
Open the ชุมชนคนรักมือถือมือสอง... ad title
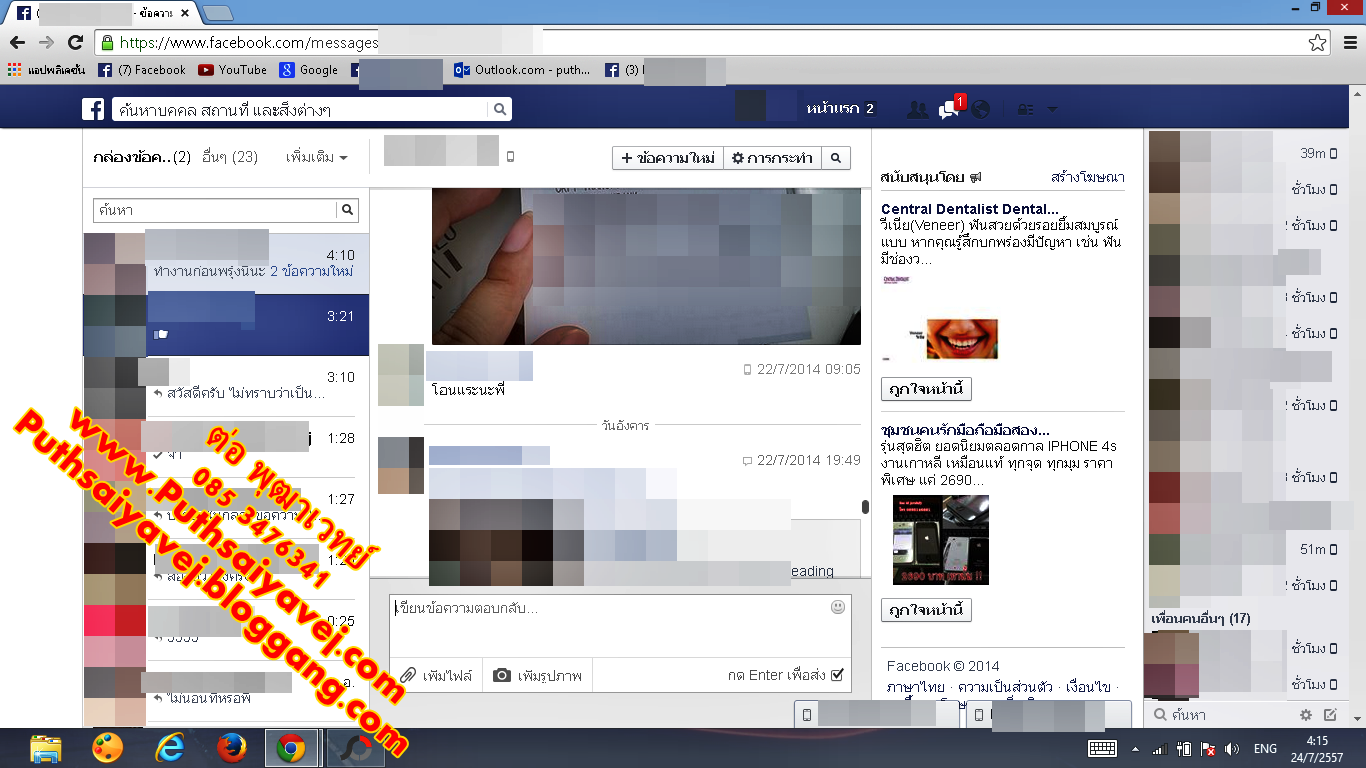[x=965, y=430]
